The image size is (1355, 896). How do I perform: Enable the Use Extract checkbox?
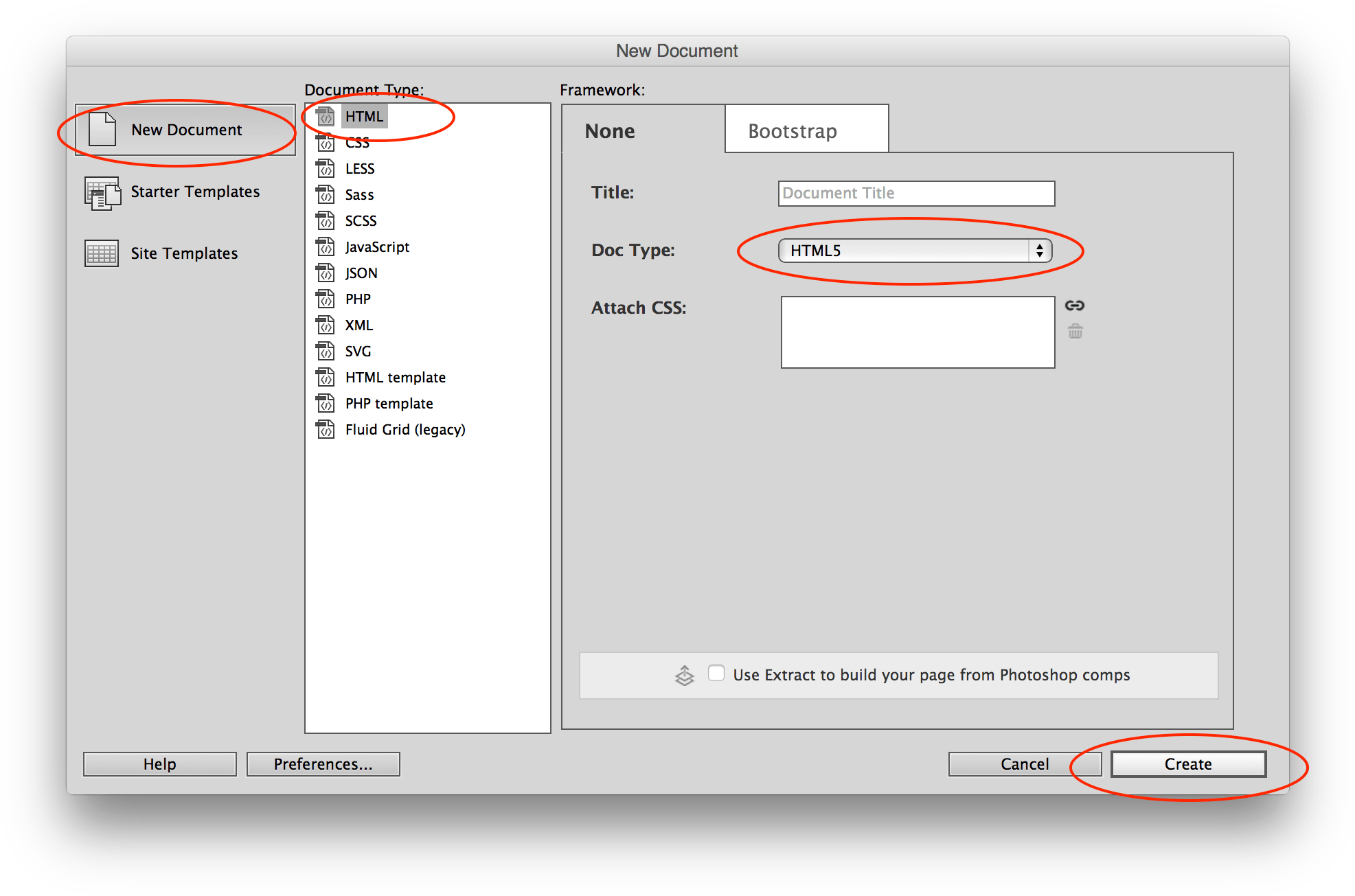[x=716, y=673]
